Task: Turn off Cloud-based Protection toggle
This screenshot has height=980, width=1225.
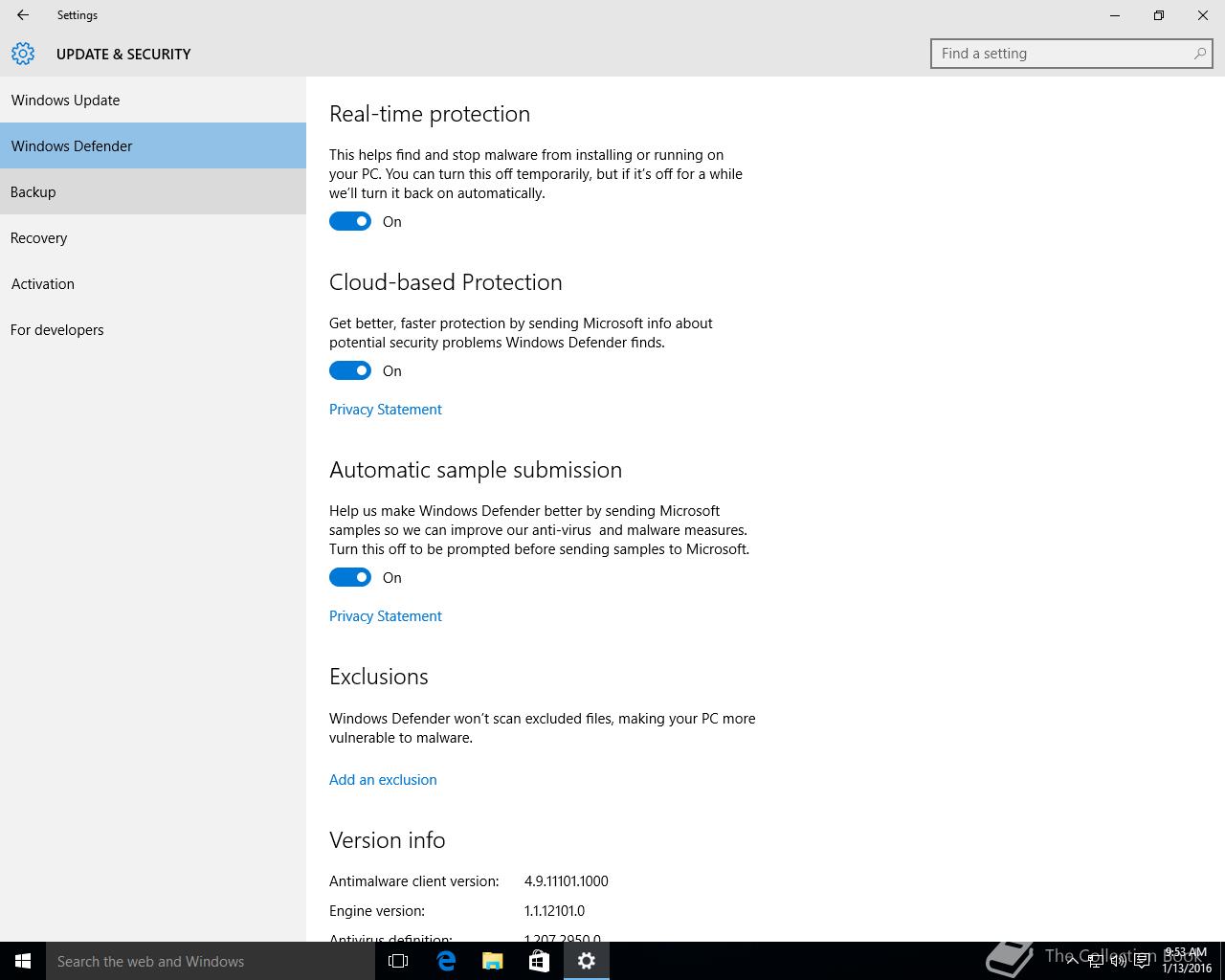Action: tap(350, 370)
